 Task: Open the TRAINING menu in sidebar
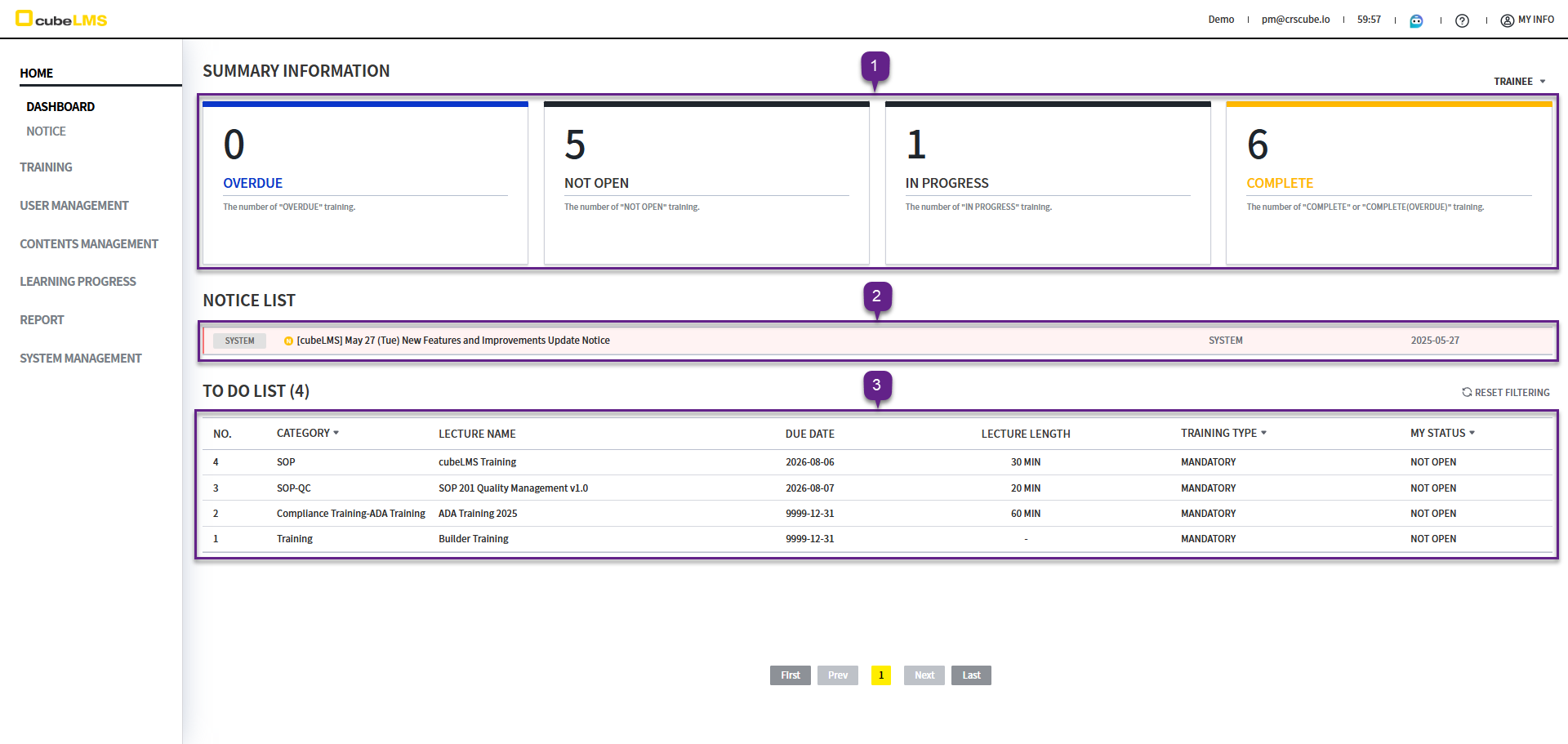pos(46,167)
